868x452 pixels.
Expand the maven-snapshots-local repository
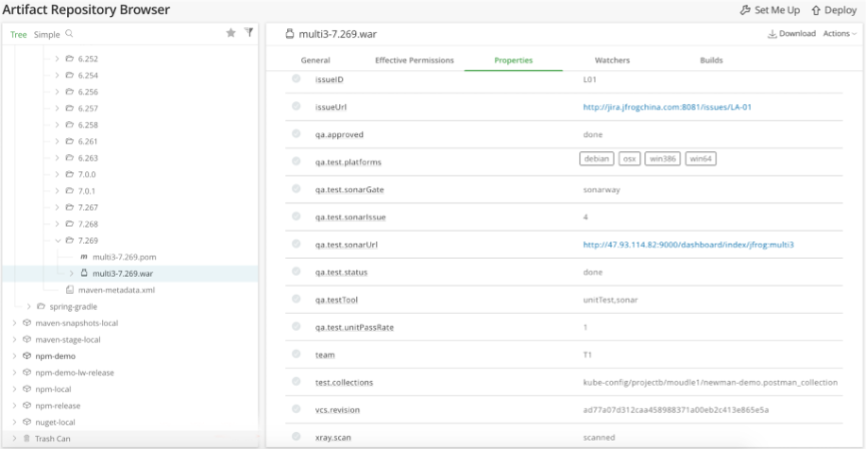[x=14, y=323]
